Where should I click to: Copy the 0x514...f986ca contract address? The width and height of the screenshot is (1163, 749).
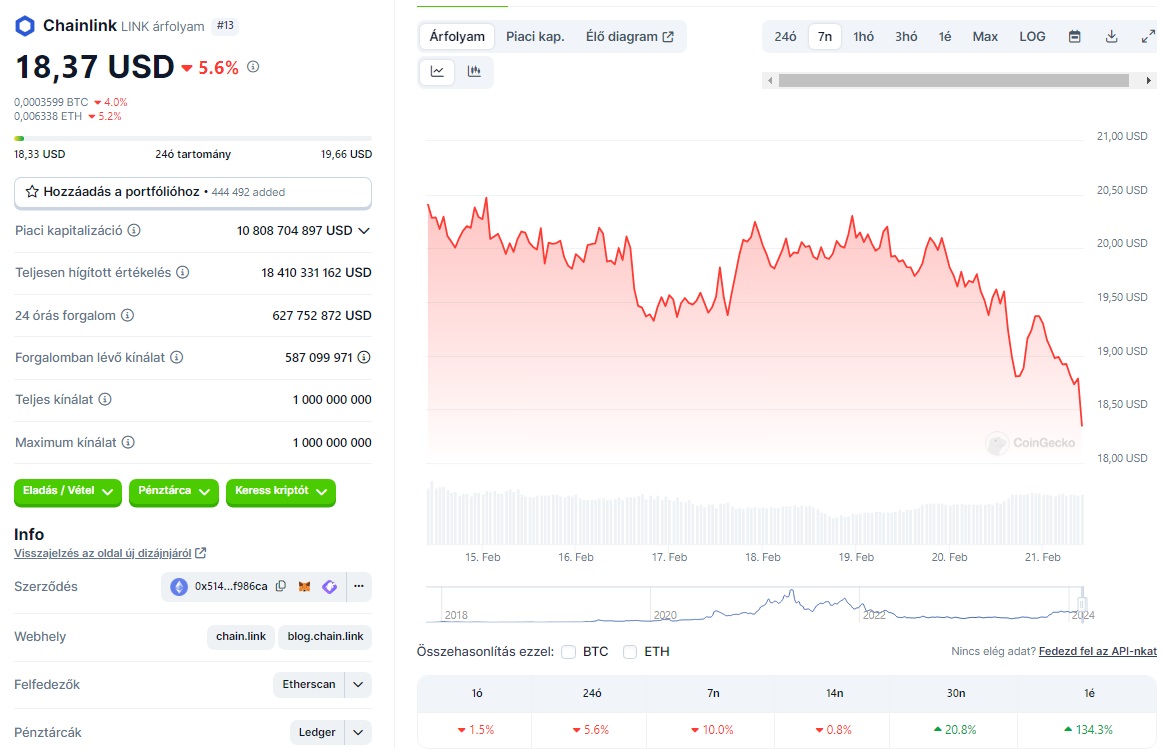click(x=281, y=586)
